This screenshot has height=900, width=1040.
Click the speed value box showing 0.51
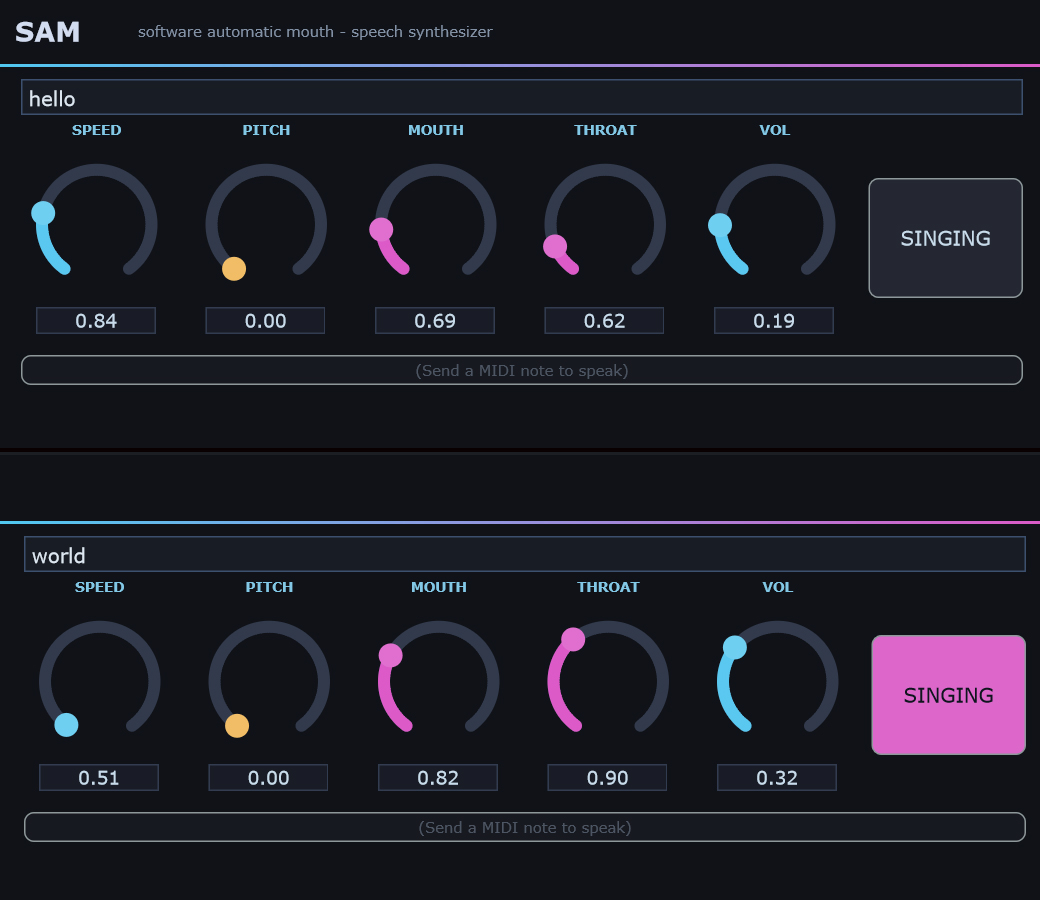pyautogui.click(x=99, y=777)
